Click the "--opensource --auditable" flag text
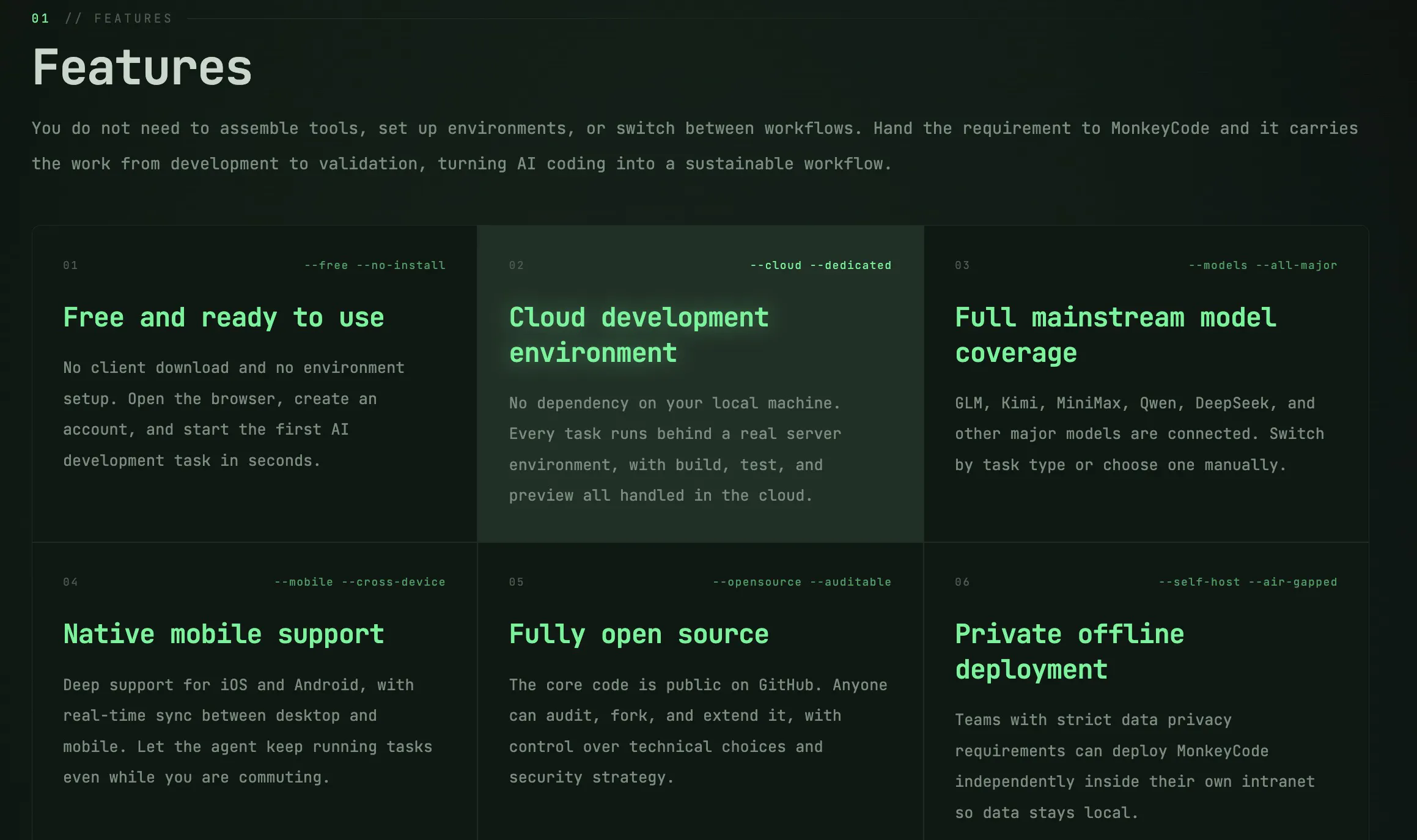Viewport: 1417px width, 840px height. coord(802,582)
